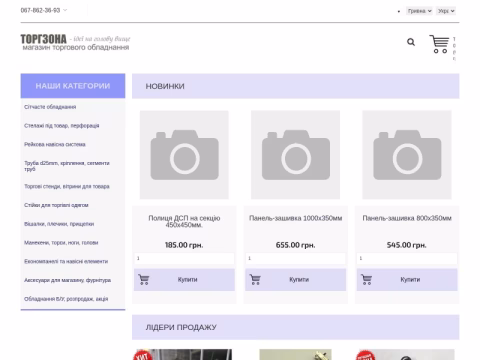Viewport: 480px width, 360px height.
Task: Open category Обладнання Б/У, розпродаж, акція
Action: (x=66, y=299)
